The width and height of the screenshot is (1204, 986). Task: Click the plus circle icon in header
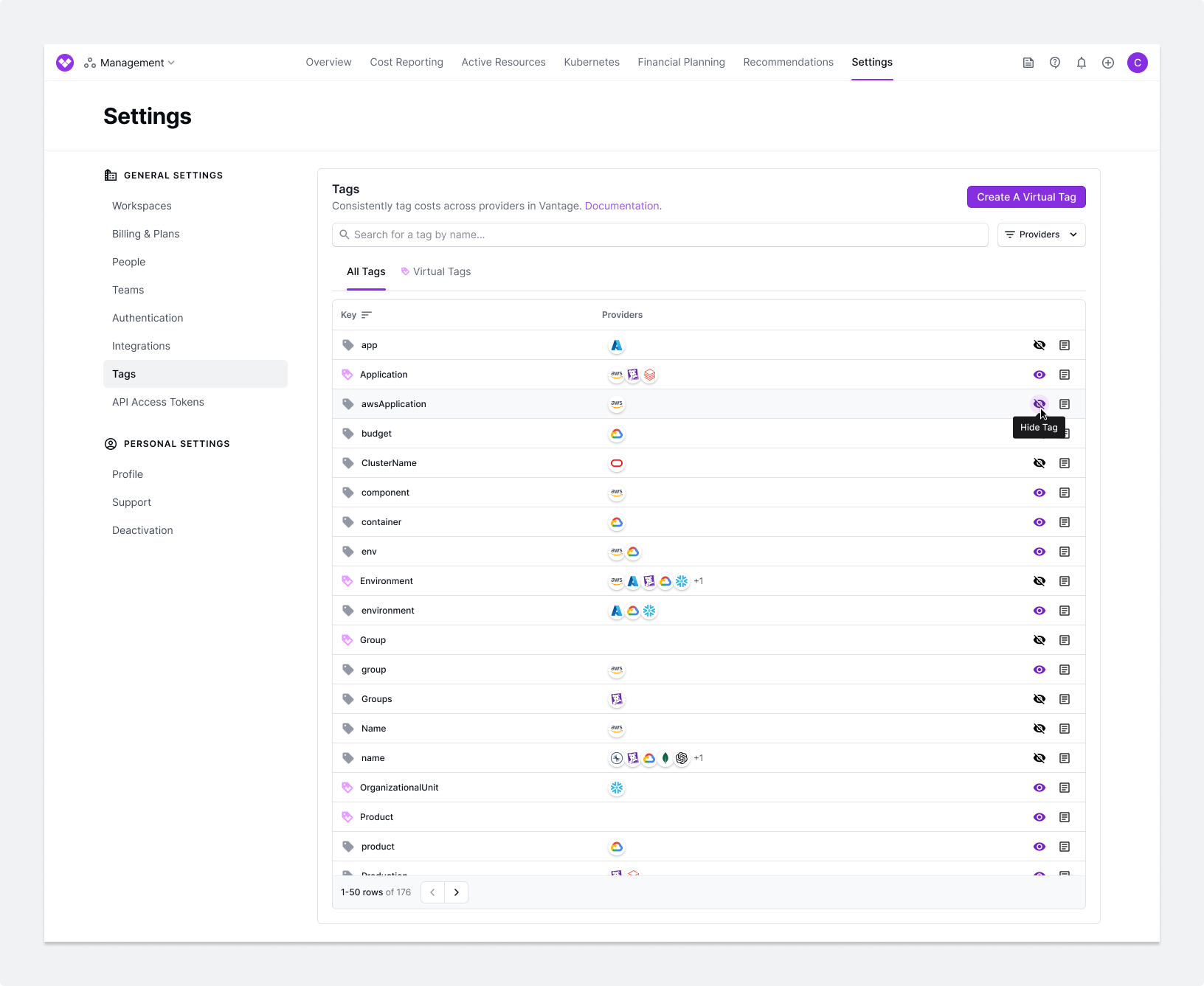coord(1108,63)
